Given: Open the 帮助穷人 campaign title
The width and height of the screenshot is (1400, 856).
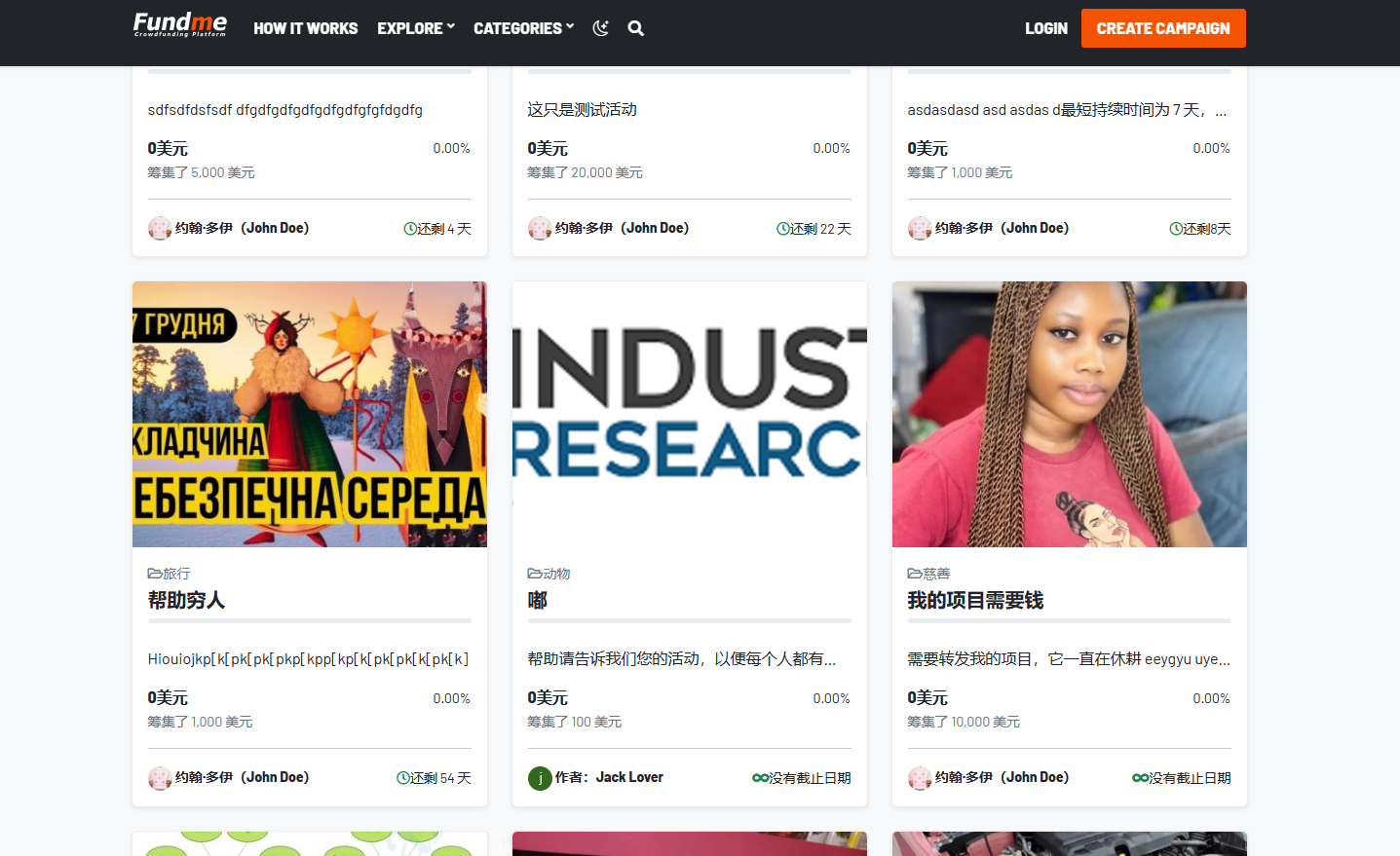Looking at the screenshot, I should [x=186, y=600].
